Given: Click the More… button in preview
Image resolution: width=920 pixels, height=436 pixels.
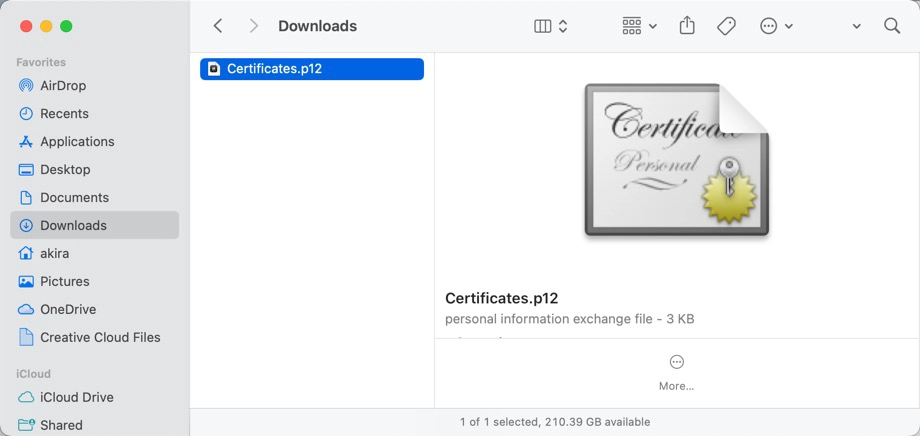Looking at the screenshot, I should click(x=677, y=372).
